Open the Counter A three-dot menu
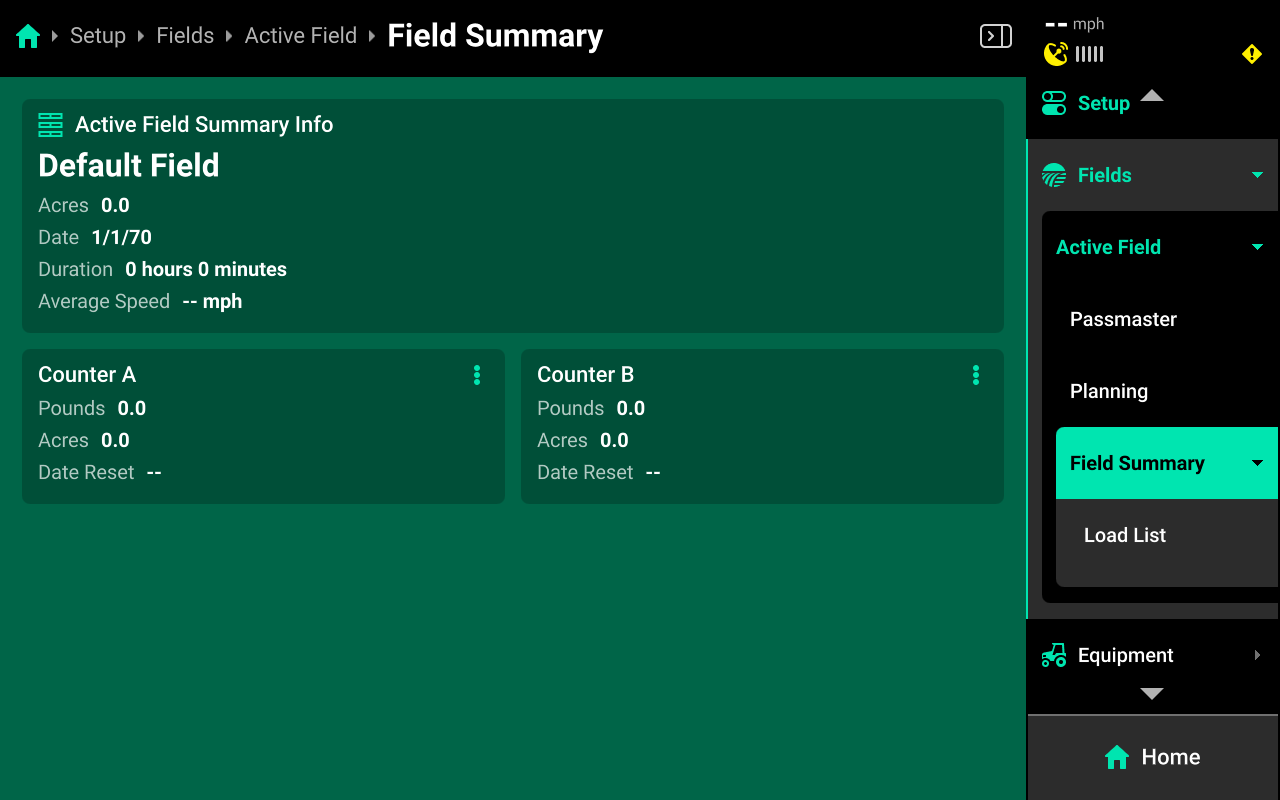The image size is (1280, 800). [477, 375]
